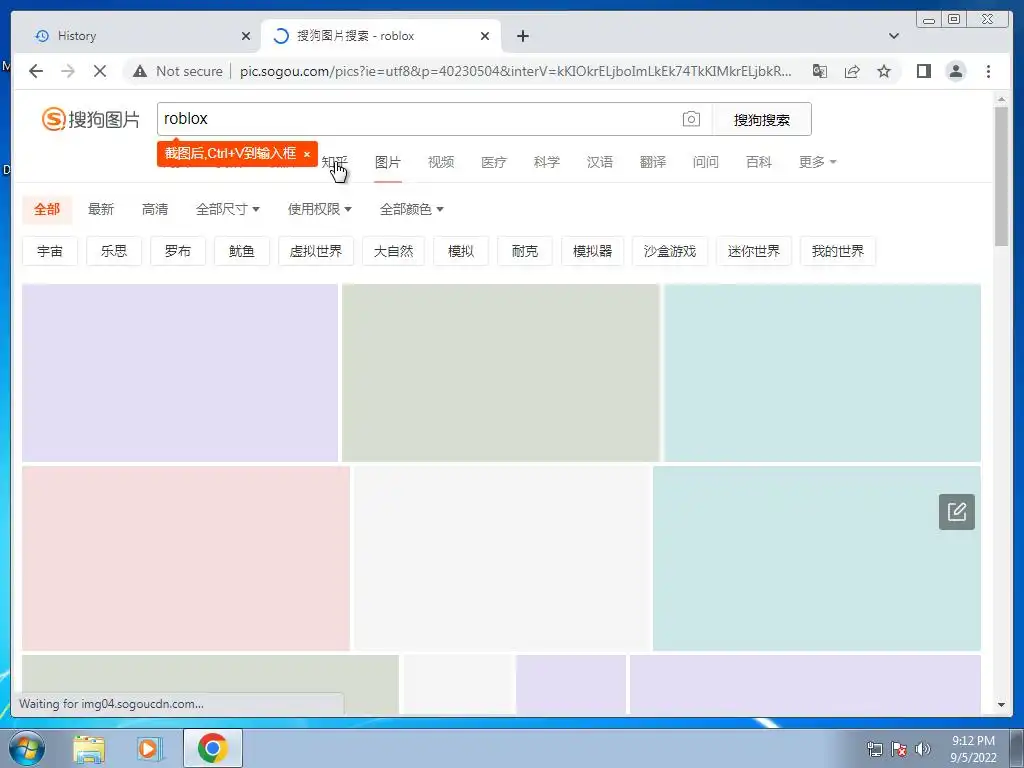Expand the tab search chevron

pos(894,36)
